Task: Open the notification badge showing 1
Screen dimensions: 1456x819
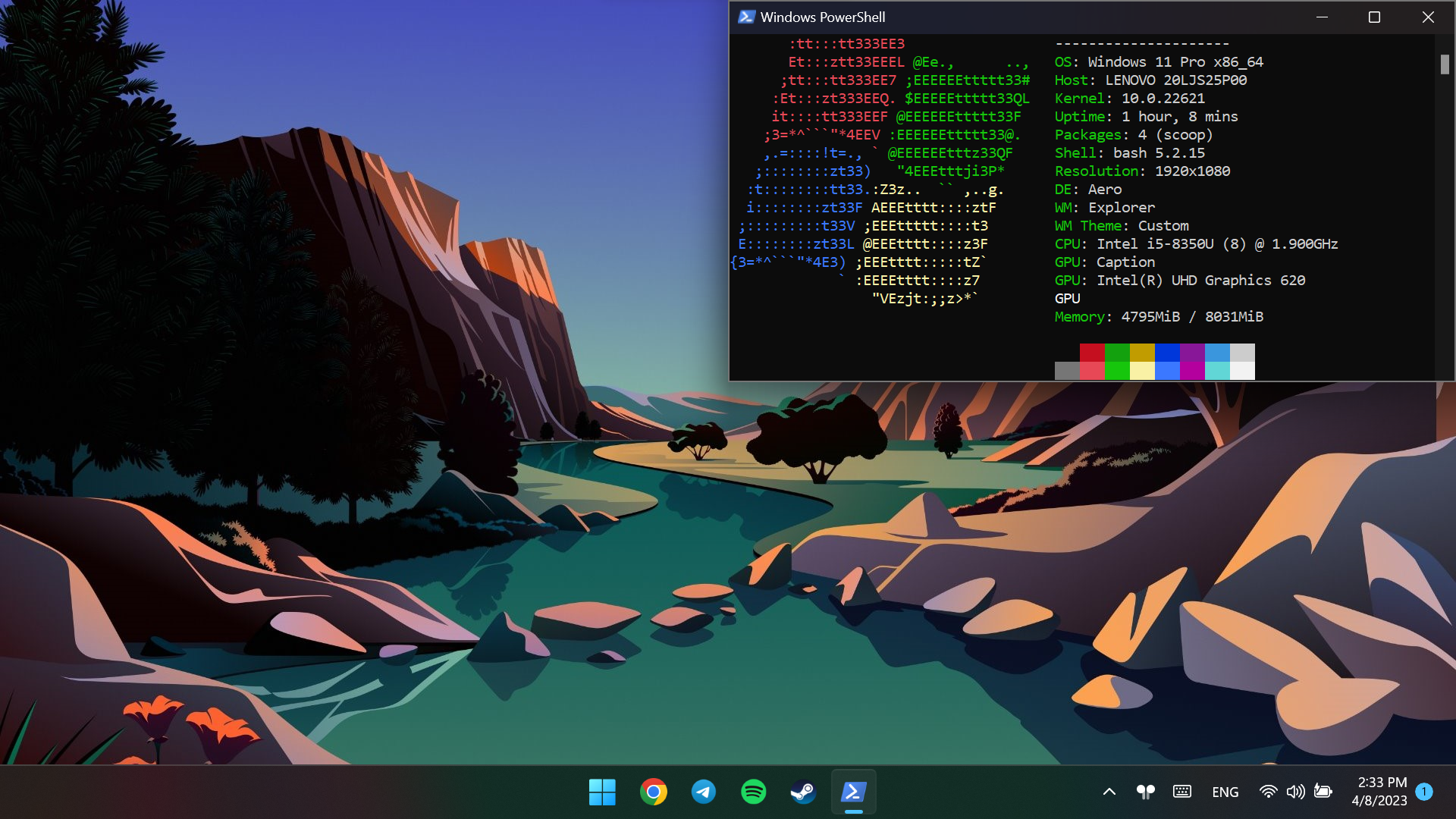Action: [x=1424, y=792]
